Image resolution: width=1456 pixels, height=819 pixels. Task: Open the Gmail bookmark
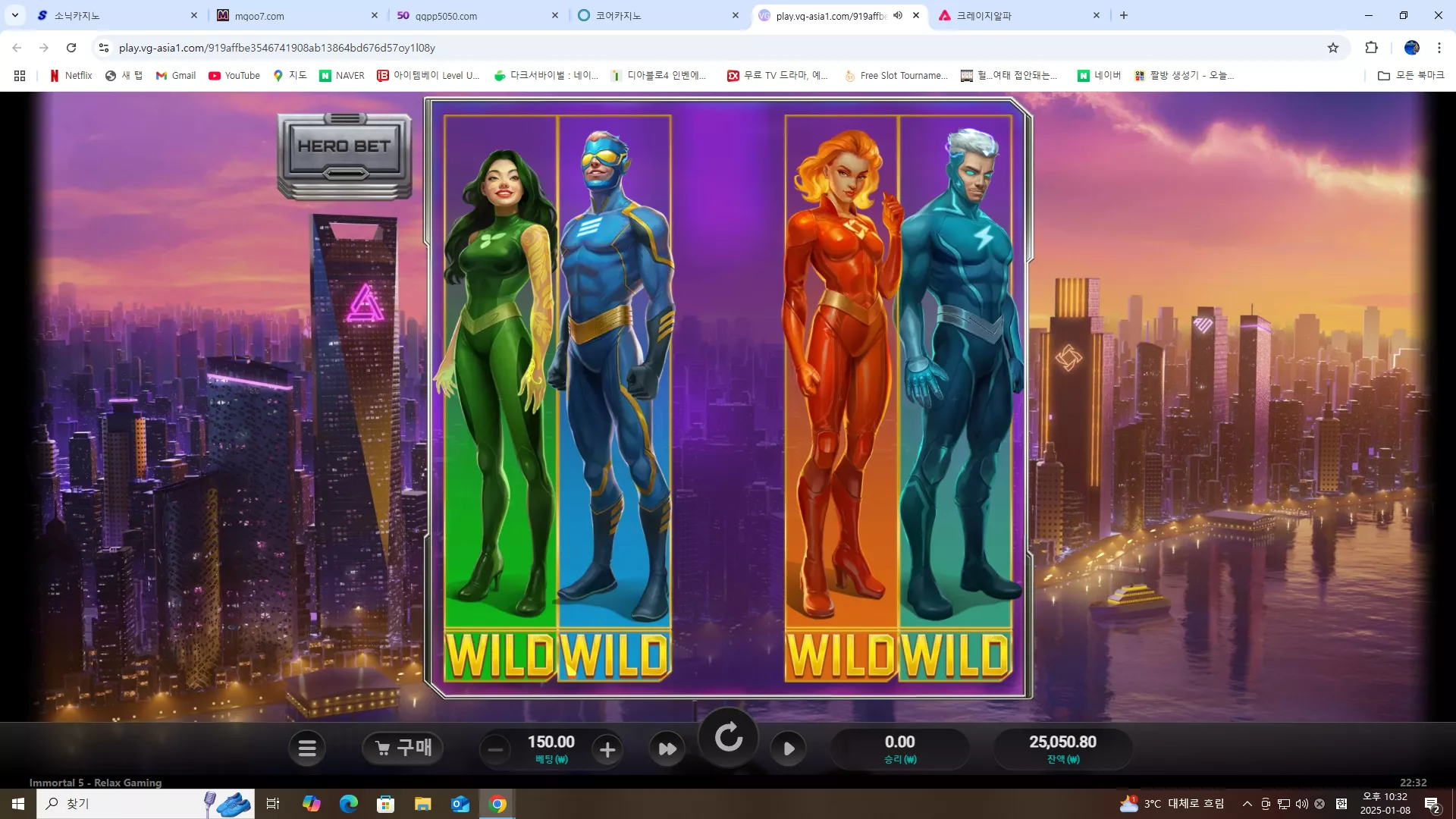(x=176, y=76)
